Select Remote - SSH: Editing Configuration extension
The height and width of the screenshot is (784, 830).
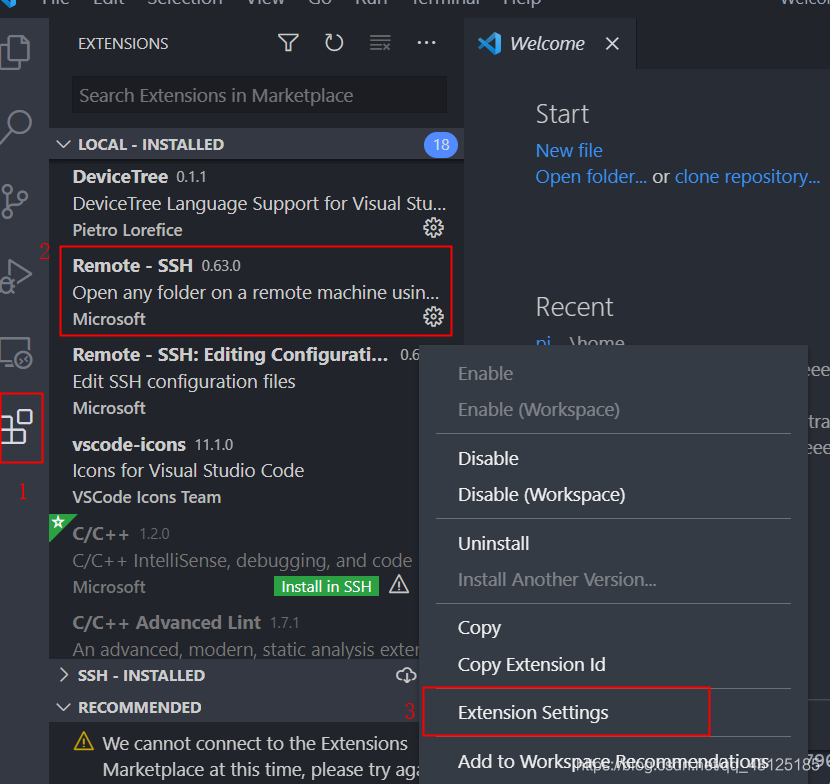(234, 381)
